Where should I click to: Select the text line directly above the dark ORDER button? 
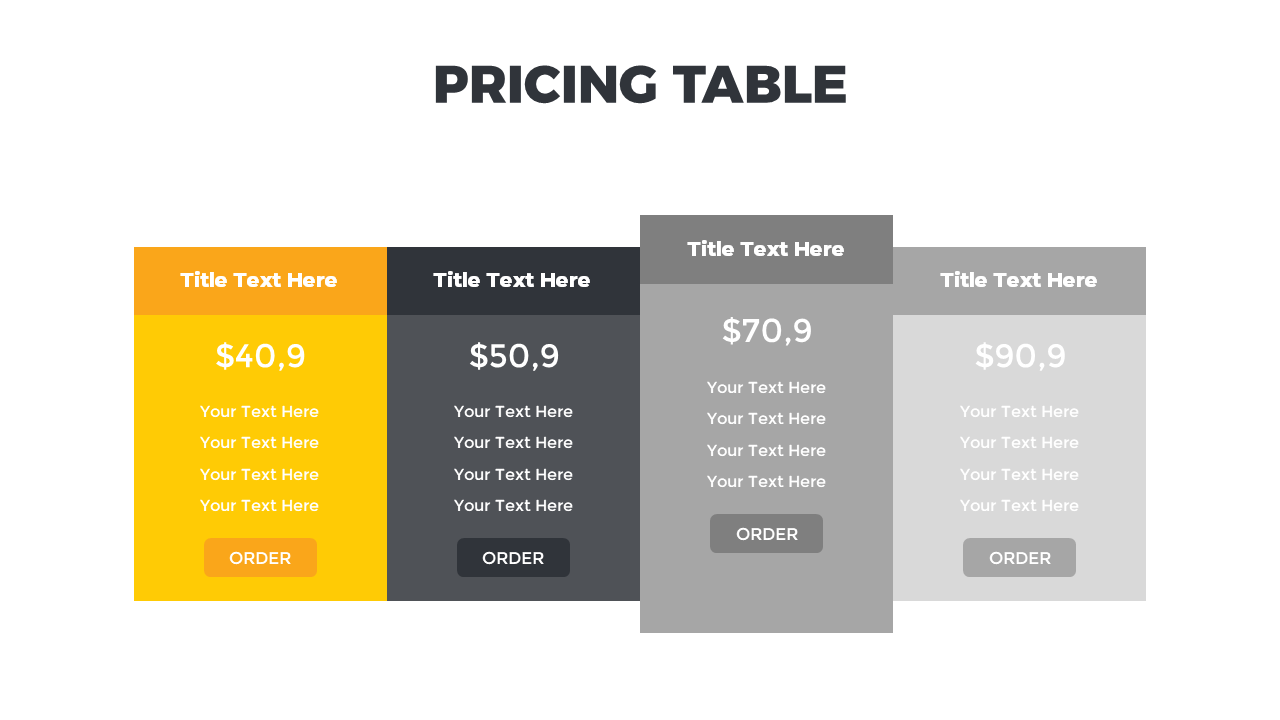pyautogui.click(x=513, y=505)
